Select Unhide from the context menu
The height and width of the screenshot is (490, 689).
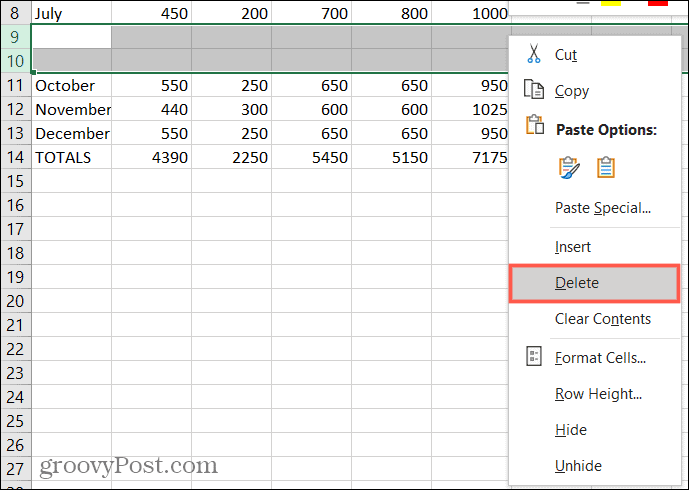coord(594,466)
